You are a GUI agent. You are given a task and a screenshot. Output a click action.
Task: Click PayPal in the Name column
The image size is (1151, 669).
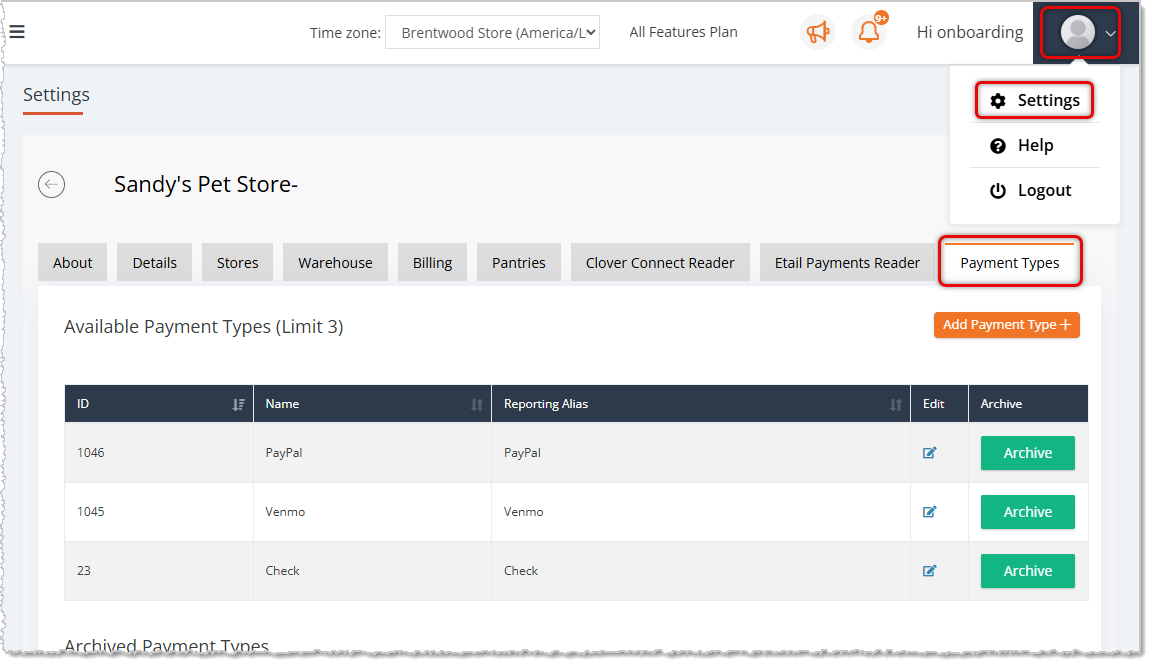(x=284, y=453)
